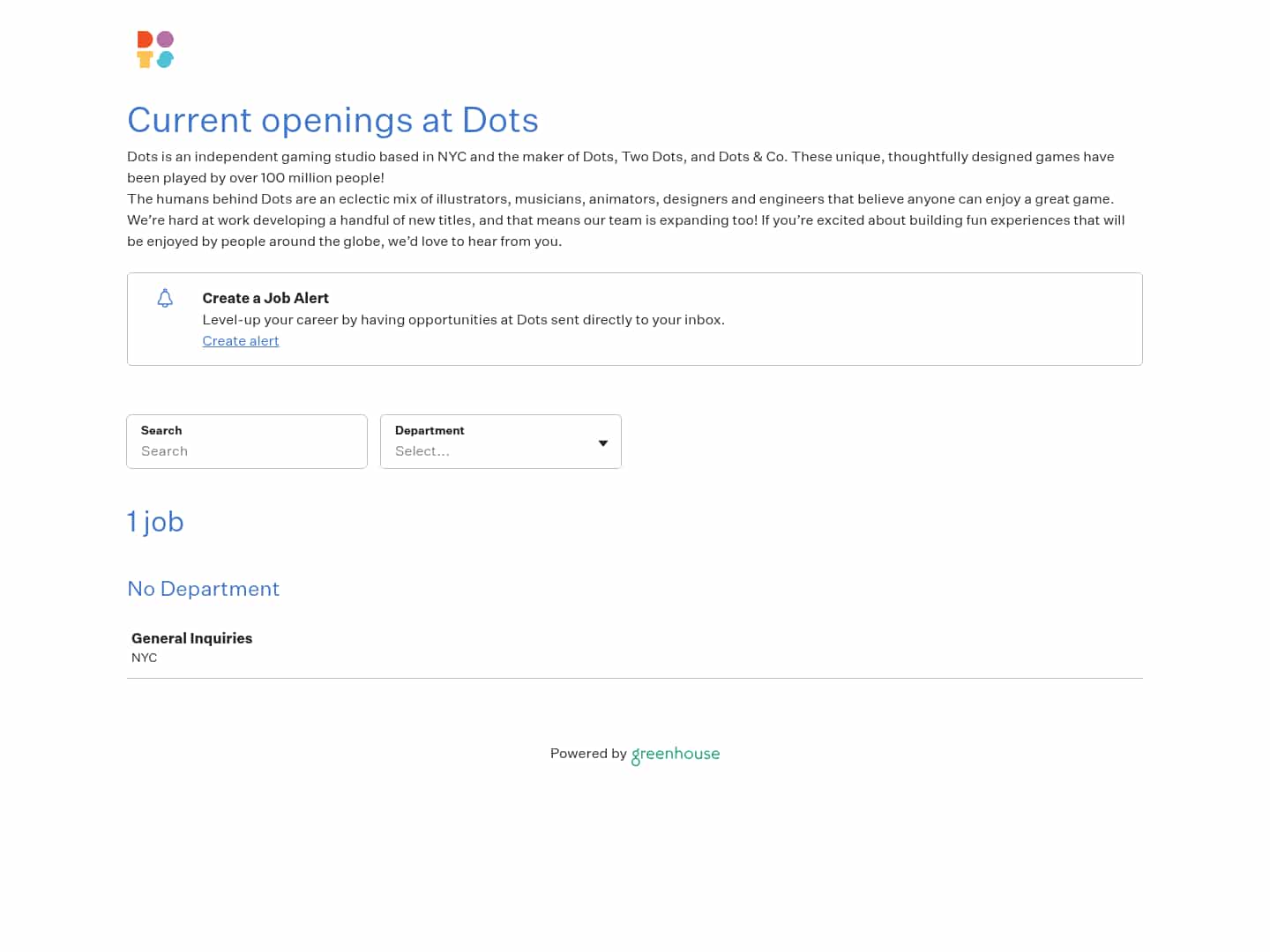Open the General Inquiries job posting
Screen dimensions: 1270x952
(191, 638)
